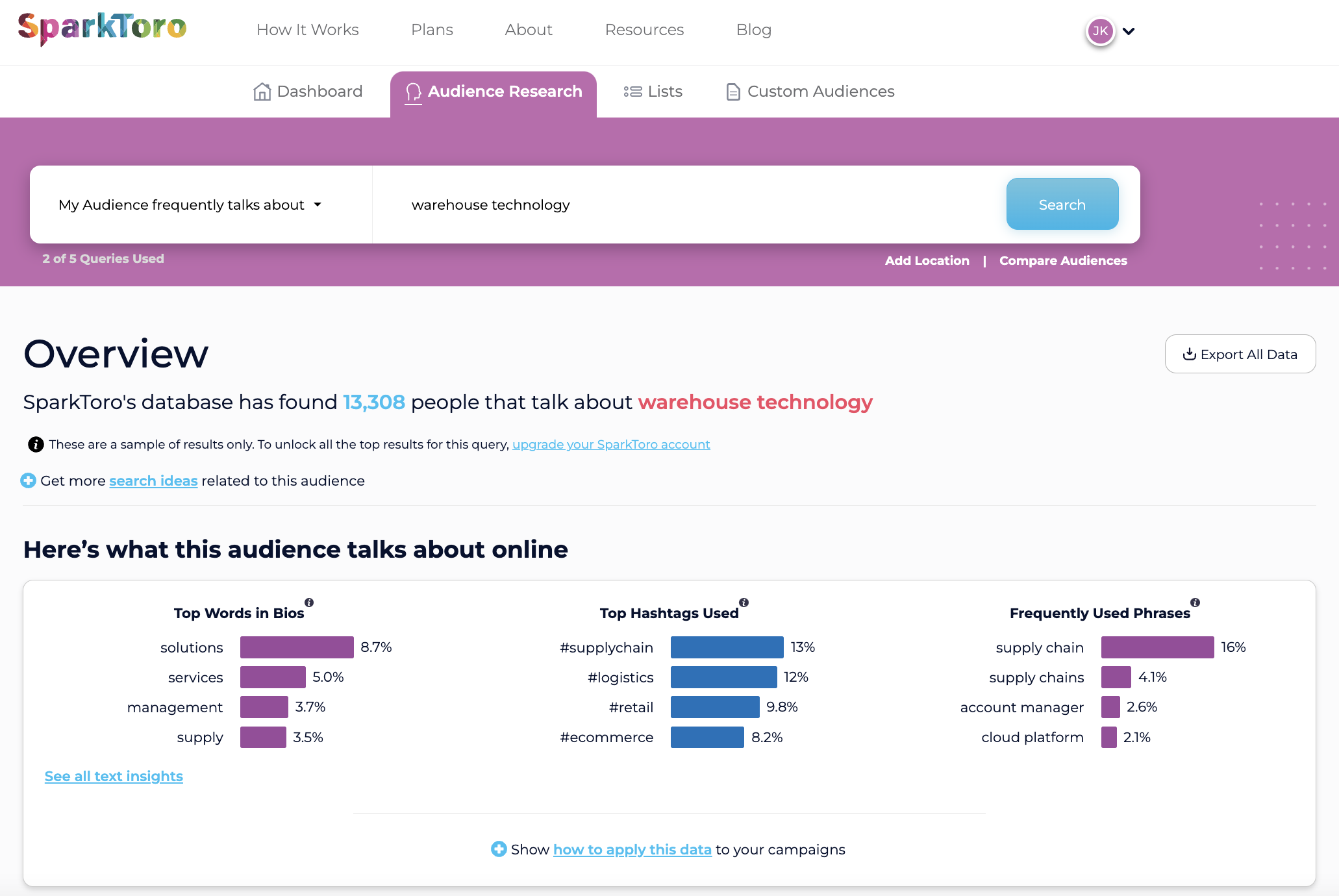Click the 'account manager' phrase
This screenshot has height=896, width=1339.
1022,707
